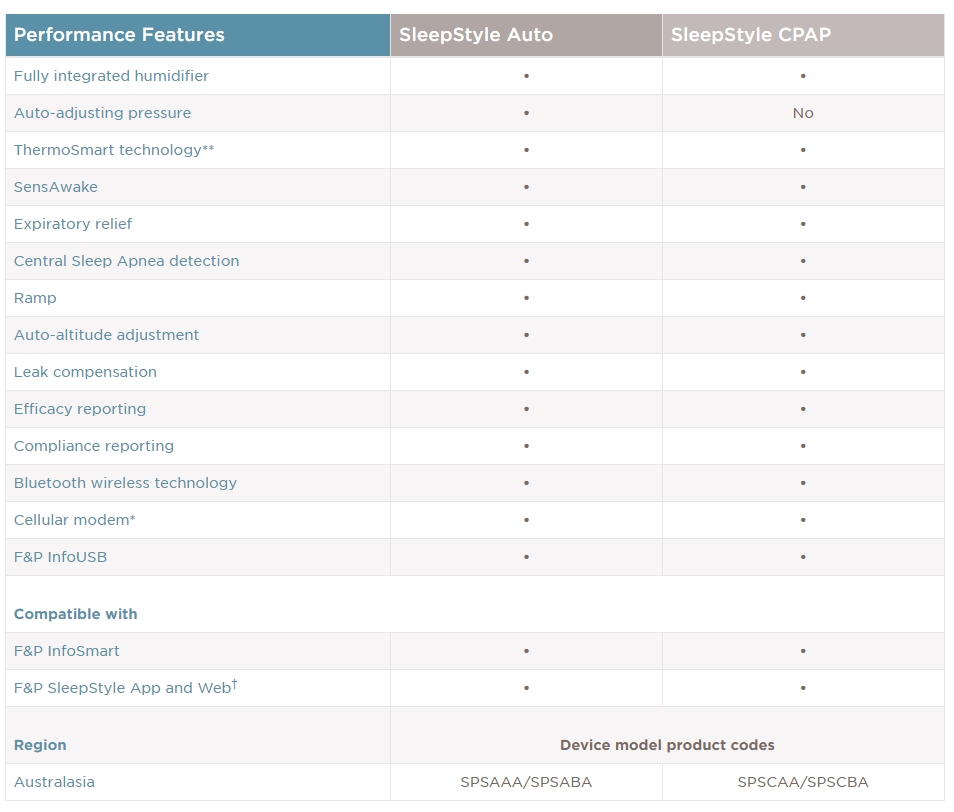The image size is (954, 812).
Task: Click the SPSAAA/SPSABA product code cell
Action: coord(526,782)
